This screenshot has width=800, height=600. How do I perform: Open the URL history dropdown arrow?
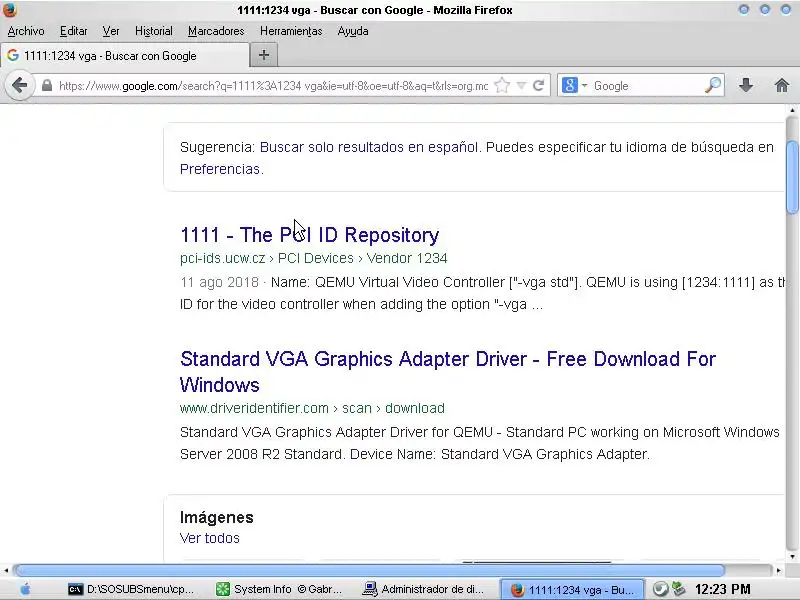[x=521, y=85]
